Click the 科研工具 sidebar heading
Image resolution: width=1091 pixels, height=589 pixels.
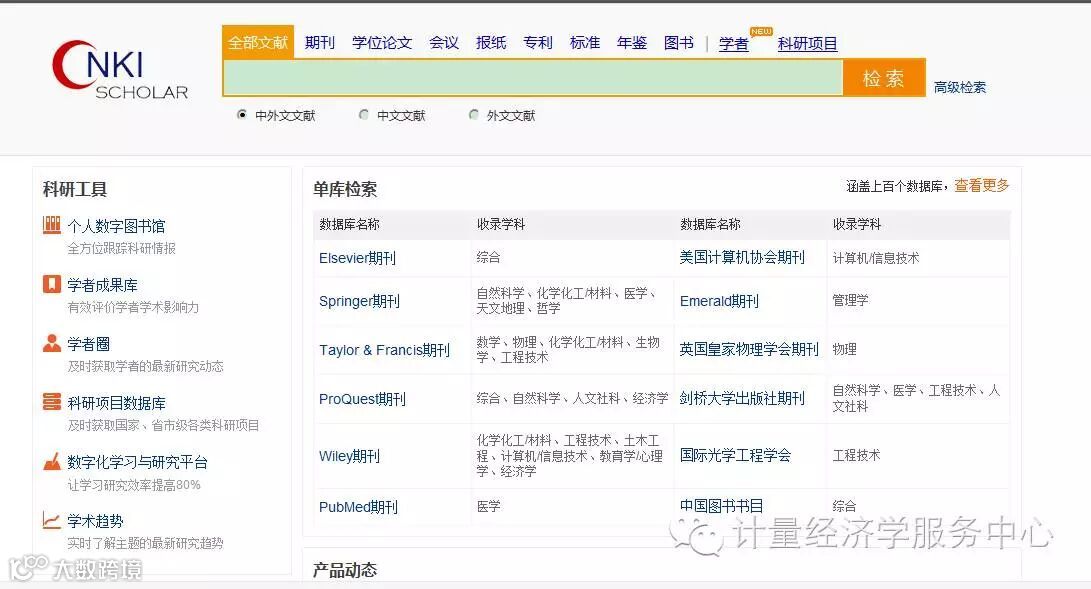click(x=74, y=189)
